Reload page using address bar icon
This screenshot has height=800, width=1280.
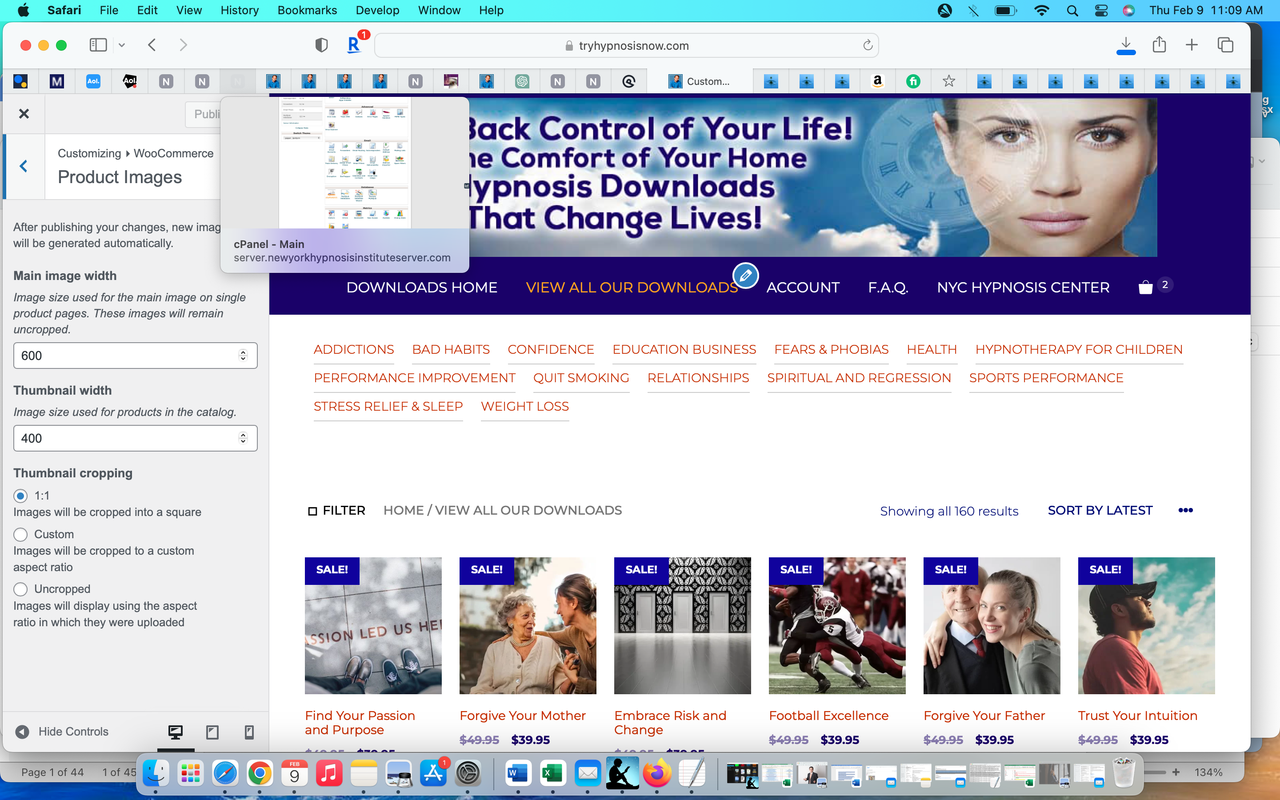(867, 45)
